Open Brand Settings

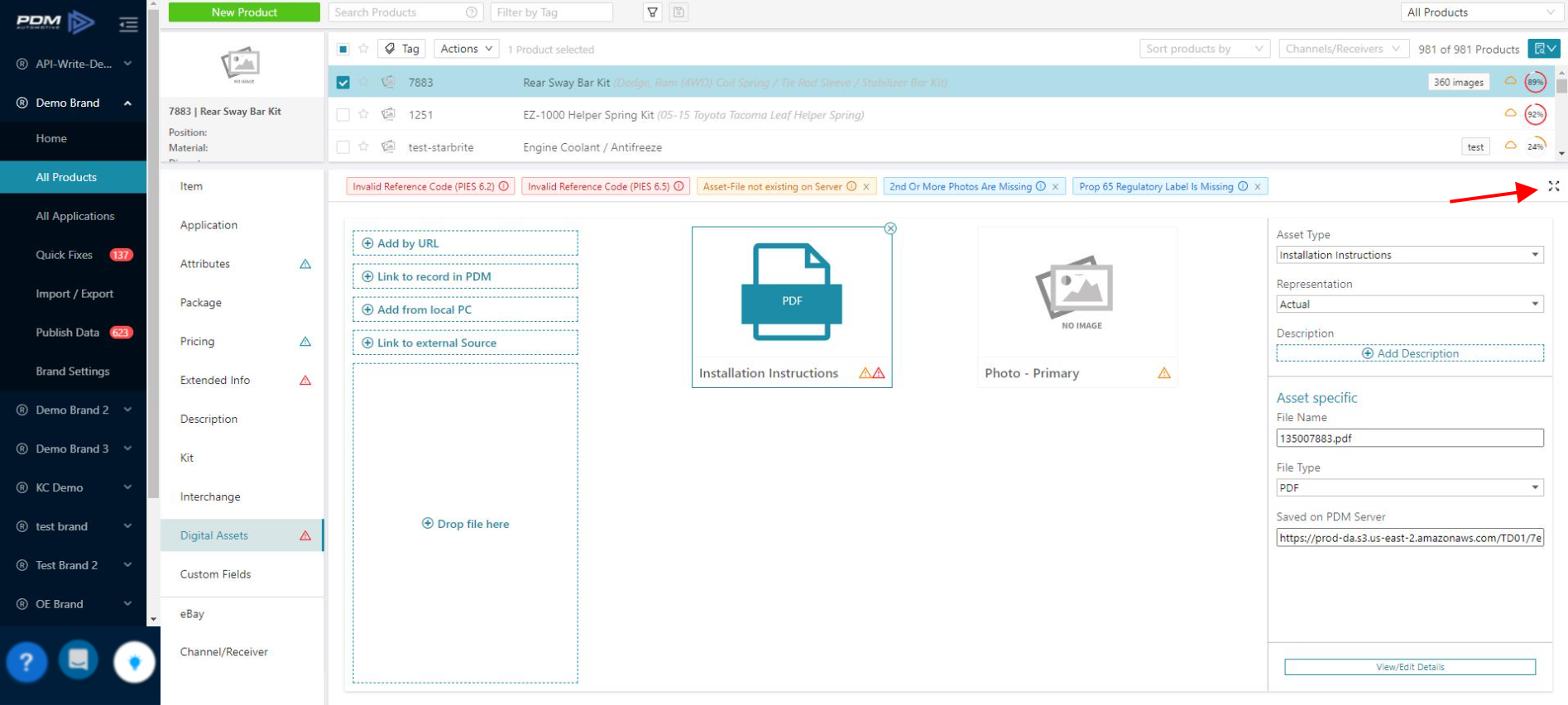tap(74, 372)
